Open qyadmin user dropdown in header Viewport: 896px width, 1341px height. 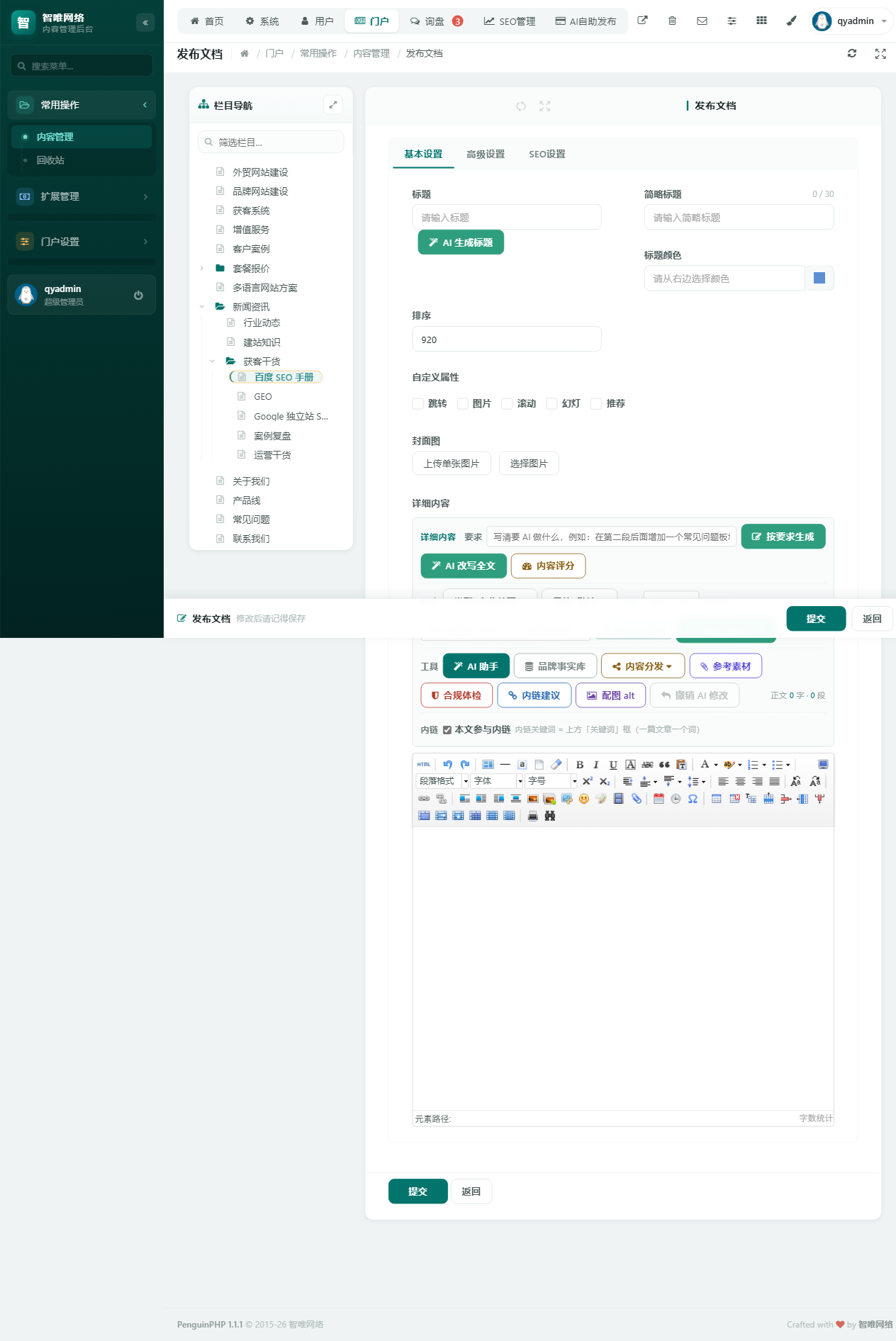[x=851, y=21]
